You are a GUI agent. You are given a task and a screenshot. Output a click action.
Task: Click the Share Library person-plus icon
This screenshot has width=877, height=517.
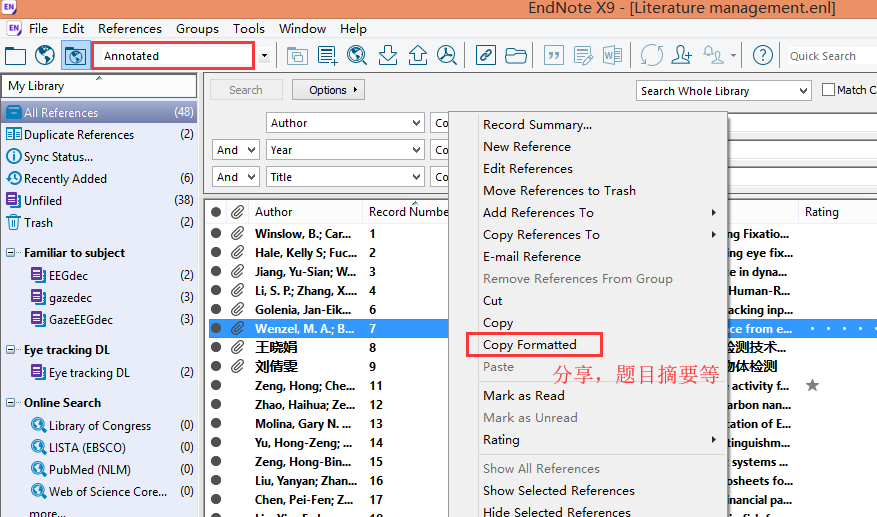pyautogui.click(x=681, y=55)
